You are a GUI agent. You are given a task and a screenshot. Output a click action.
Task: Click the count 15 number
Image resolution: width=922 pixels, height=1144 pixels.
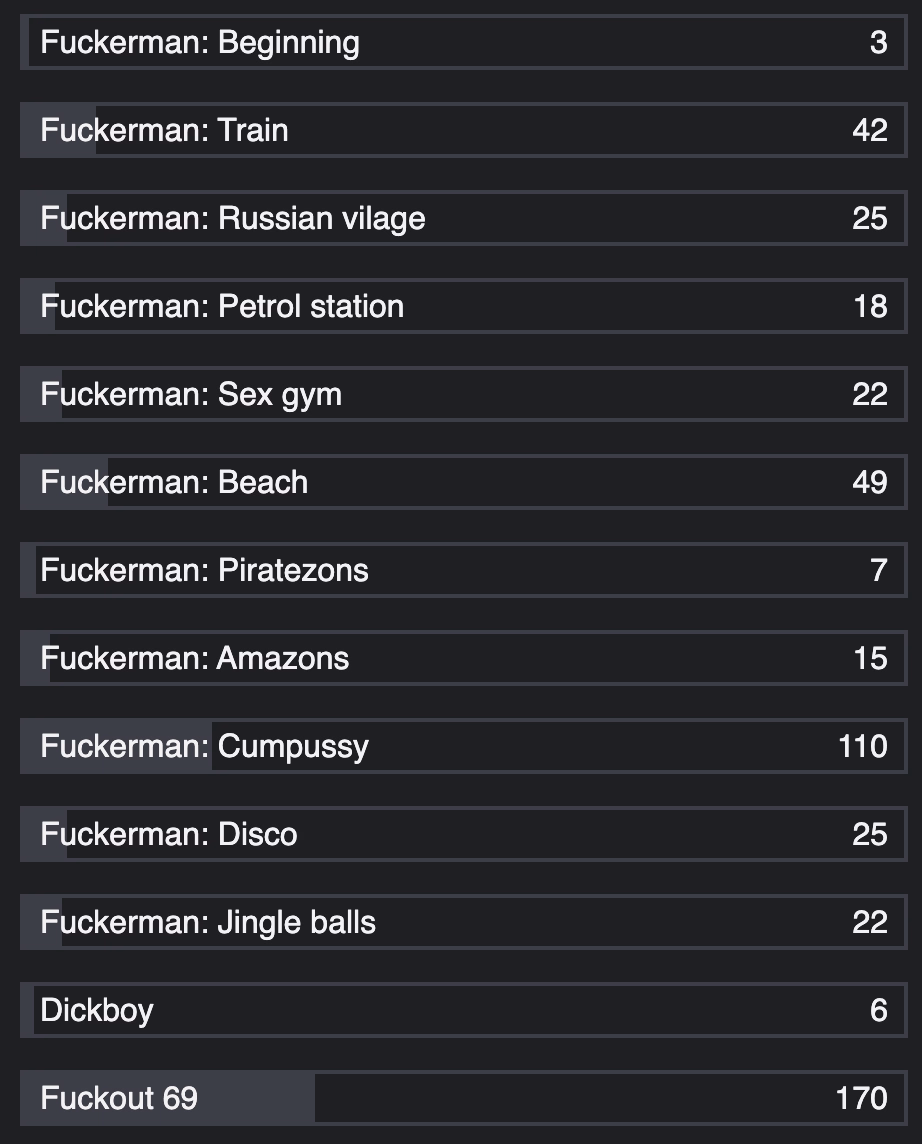coord(870,659)
